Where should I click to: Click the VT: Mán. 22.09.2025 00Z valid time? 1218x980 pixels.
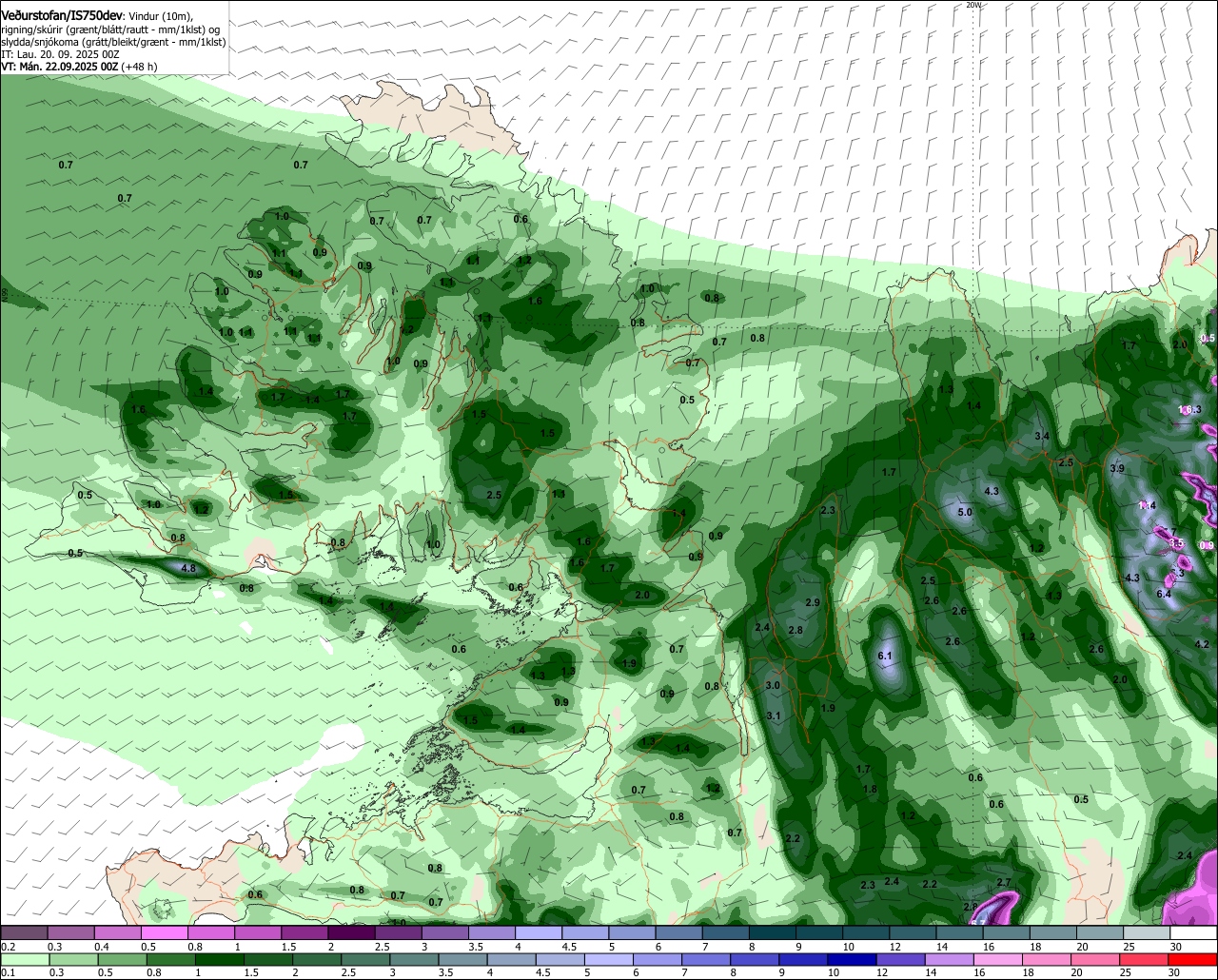point(59,67)
